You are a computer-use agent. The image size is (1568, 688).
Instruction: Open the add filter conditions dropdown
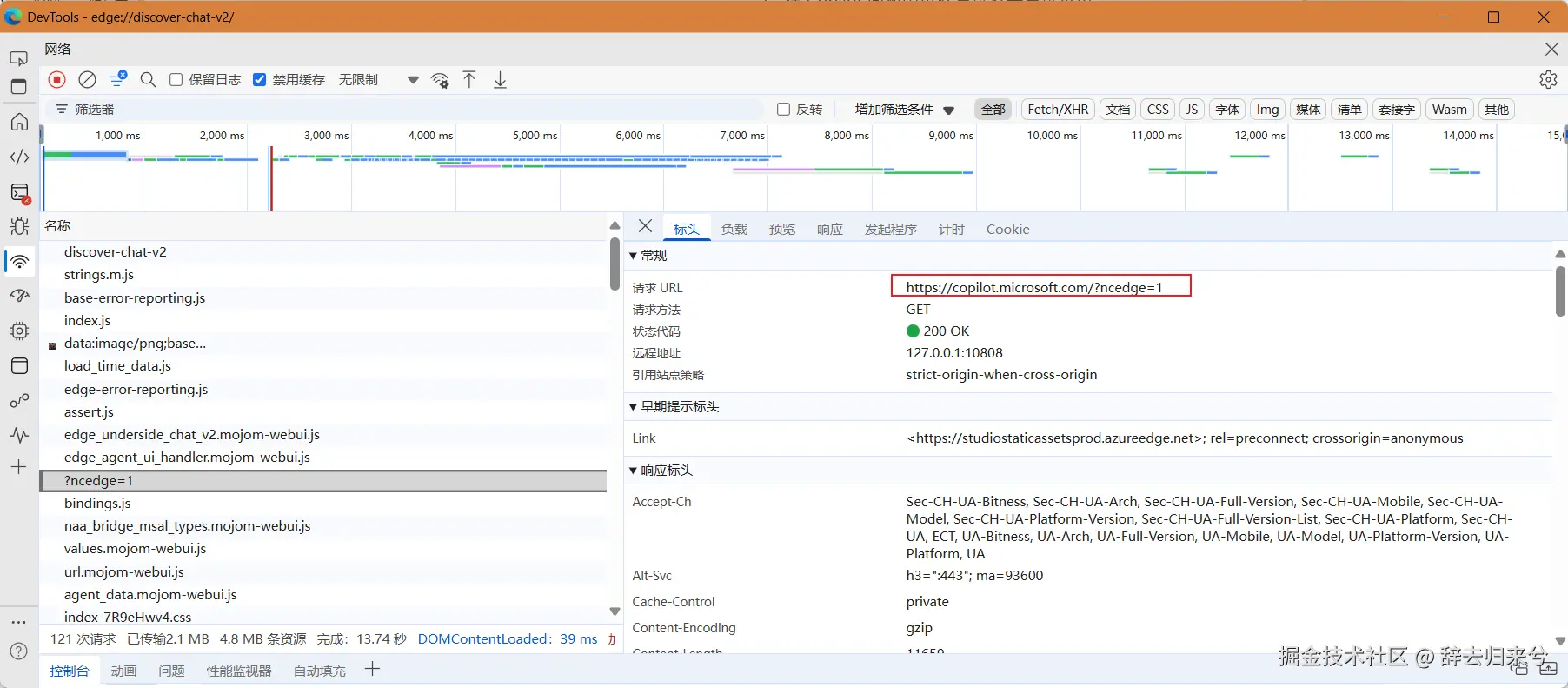tap(904, 110)
